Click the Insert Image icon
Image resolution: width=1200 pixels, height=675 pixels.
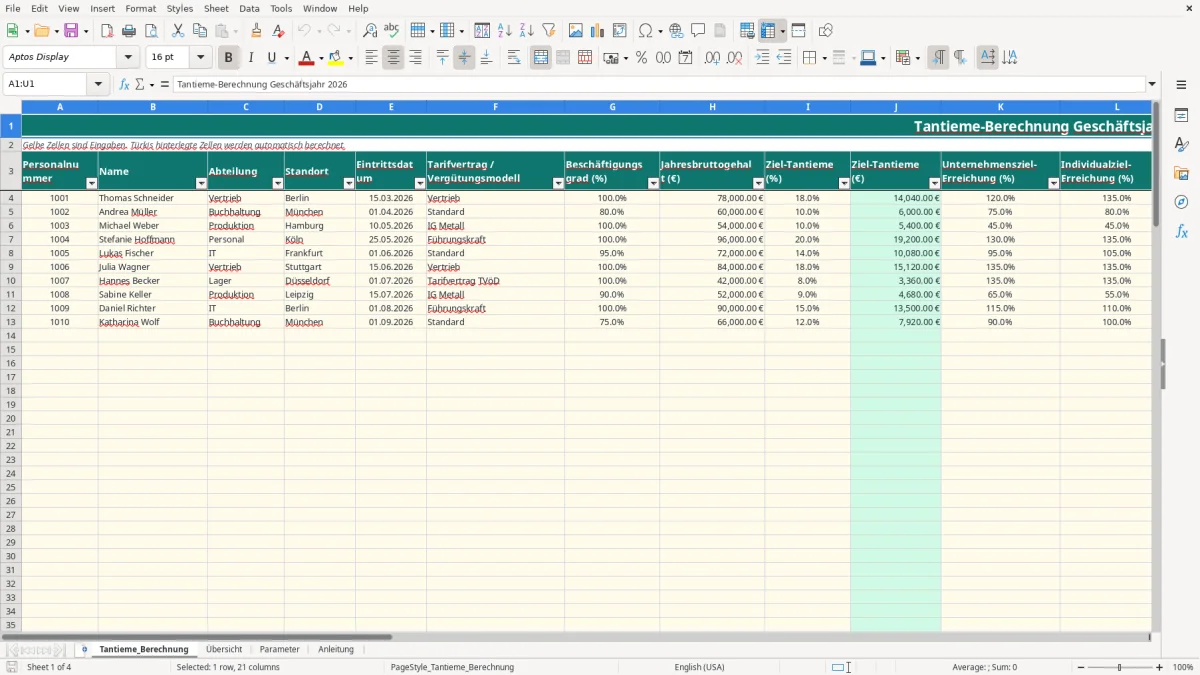pos(576,31)
